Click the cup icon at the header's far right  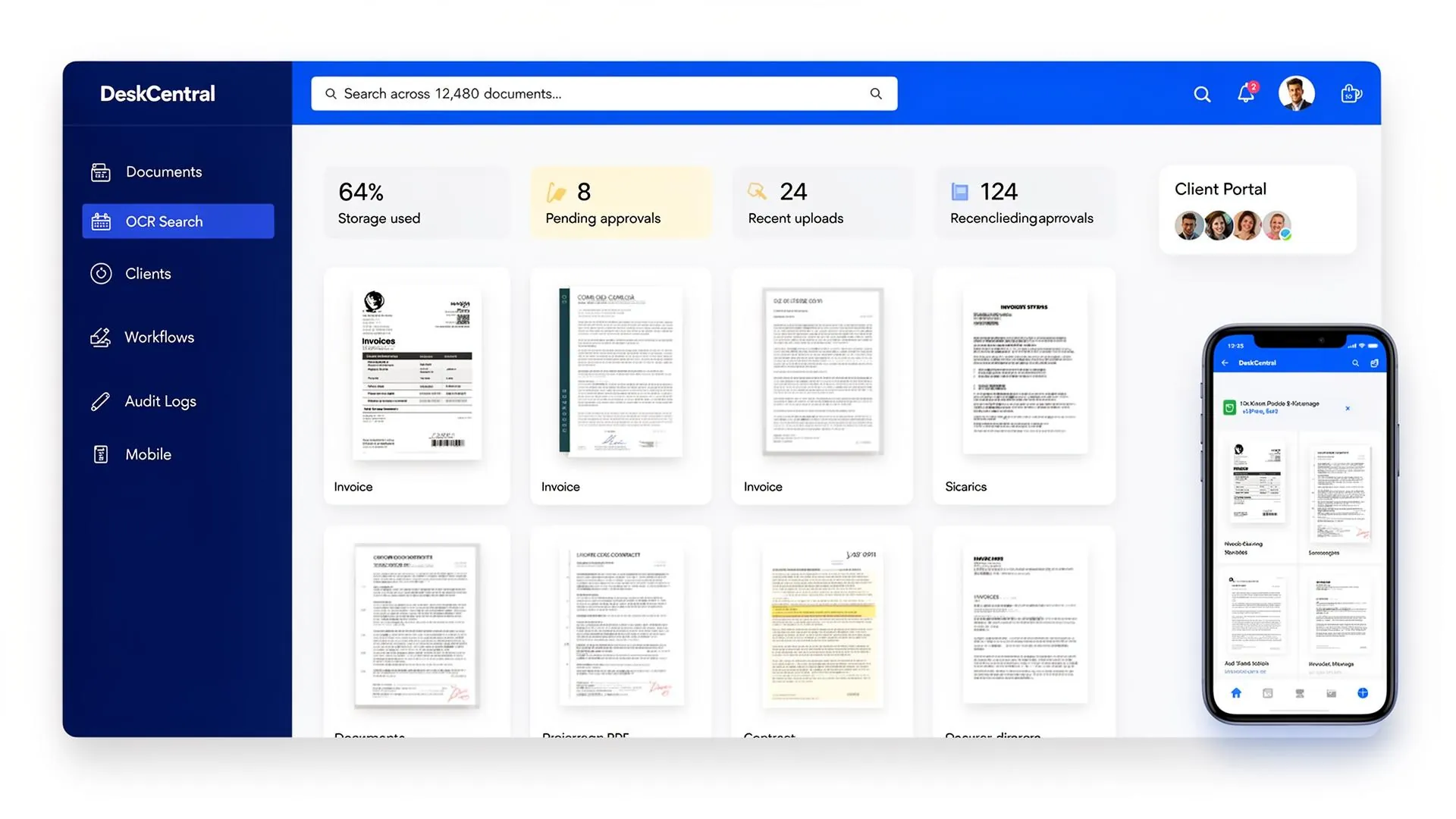1351,94
